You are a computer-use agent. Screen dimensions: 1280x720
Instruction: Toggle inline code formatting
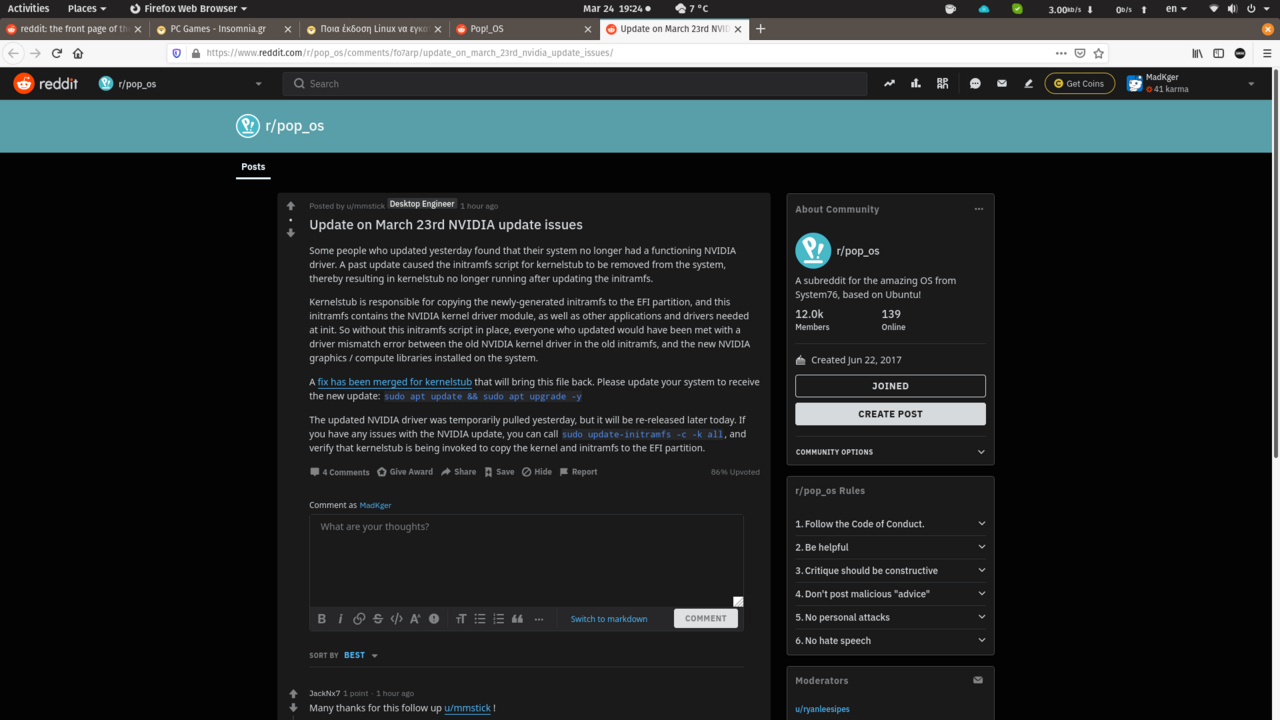[397, 619]
